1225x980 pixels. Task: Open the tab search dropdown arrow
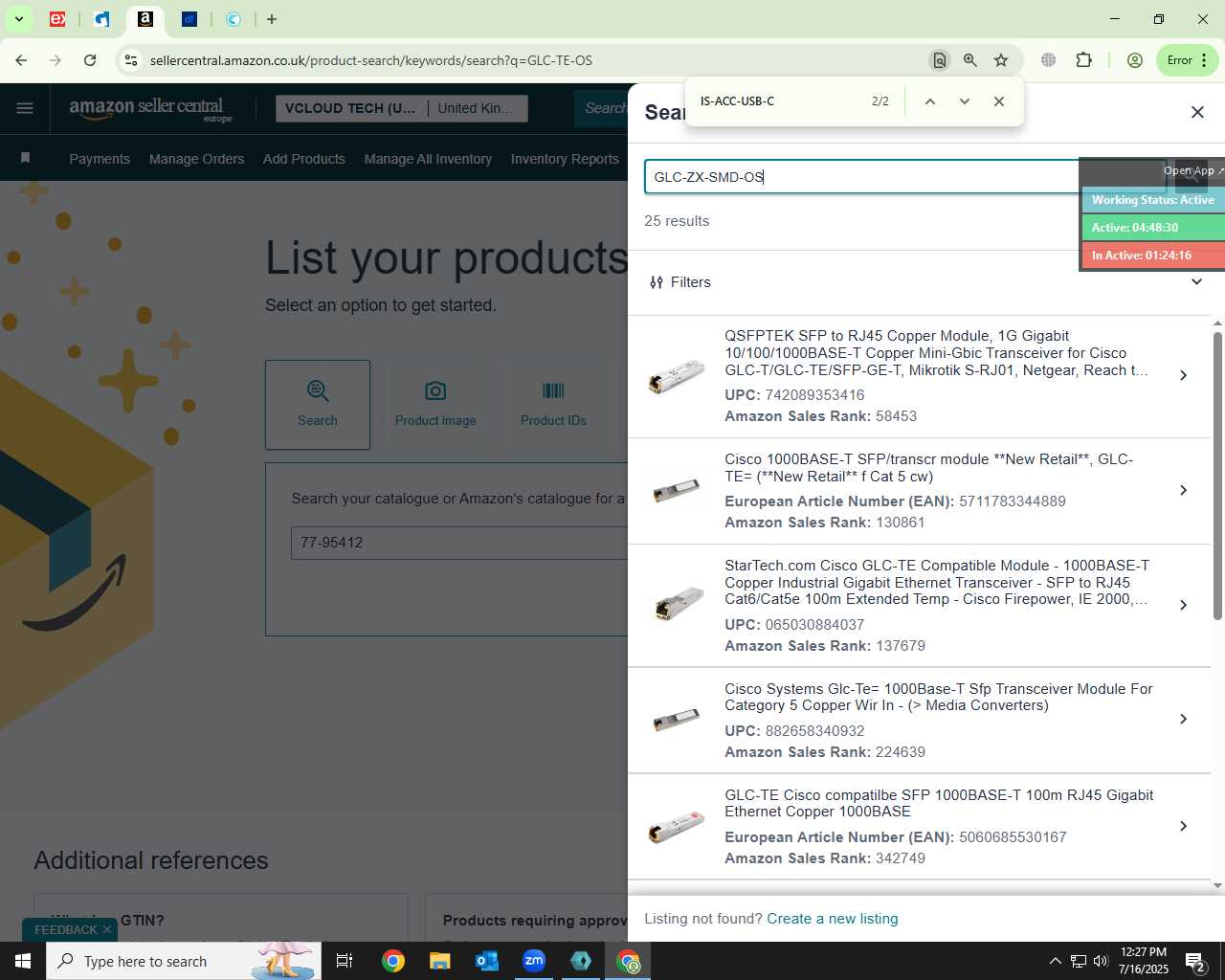[x=18, y=19]
